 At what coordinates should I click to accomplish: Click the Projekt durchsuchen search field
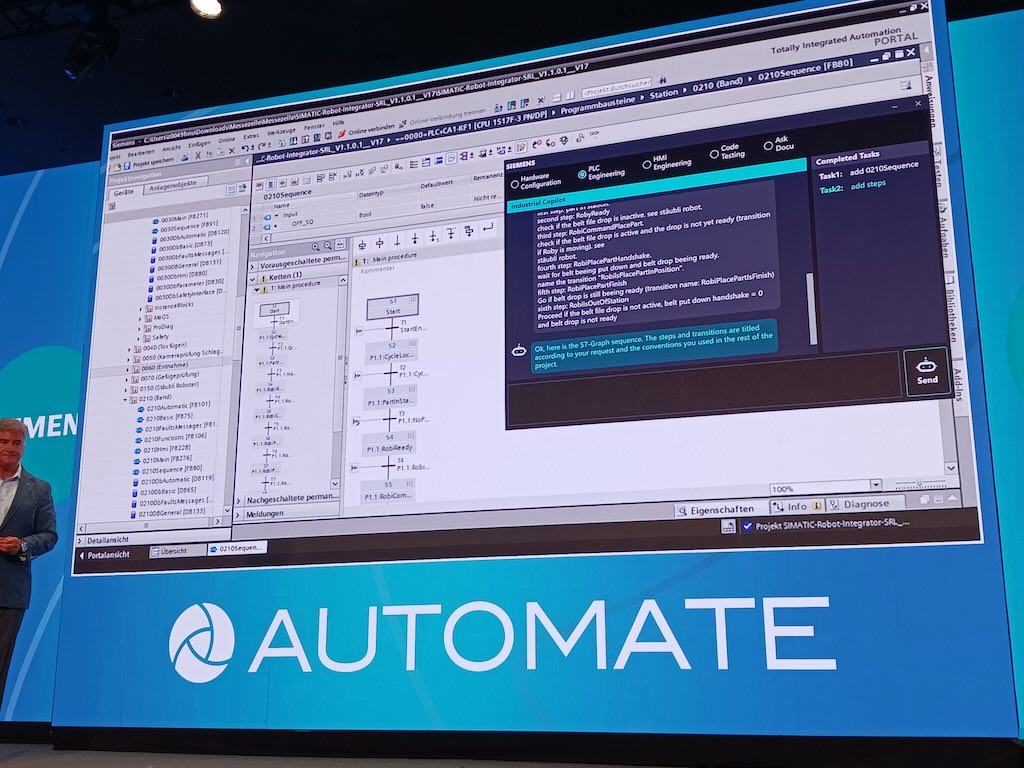click(x=616, y=86)
